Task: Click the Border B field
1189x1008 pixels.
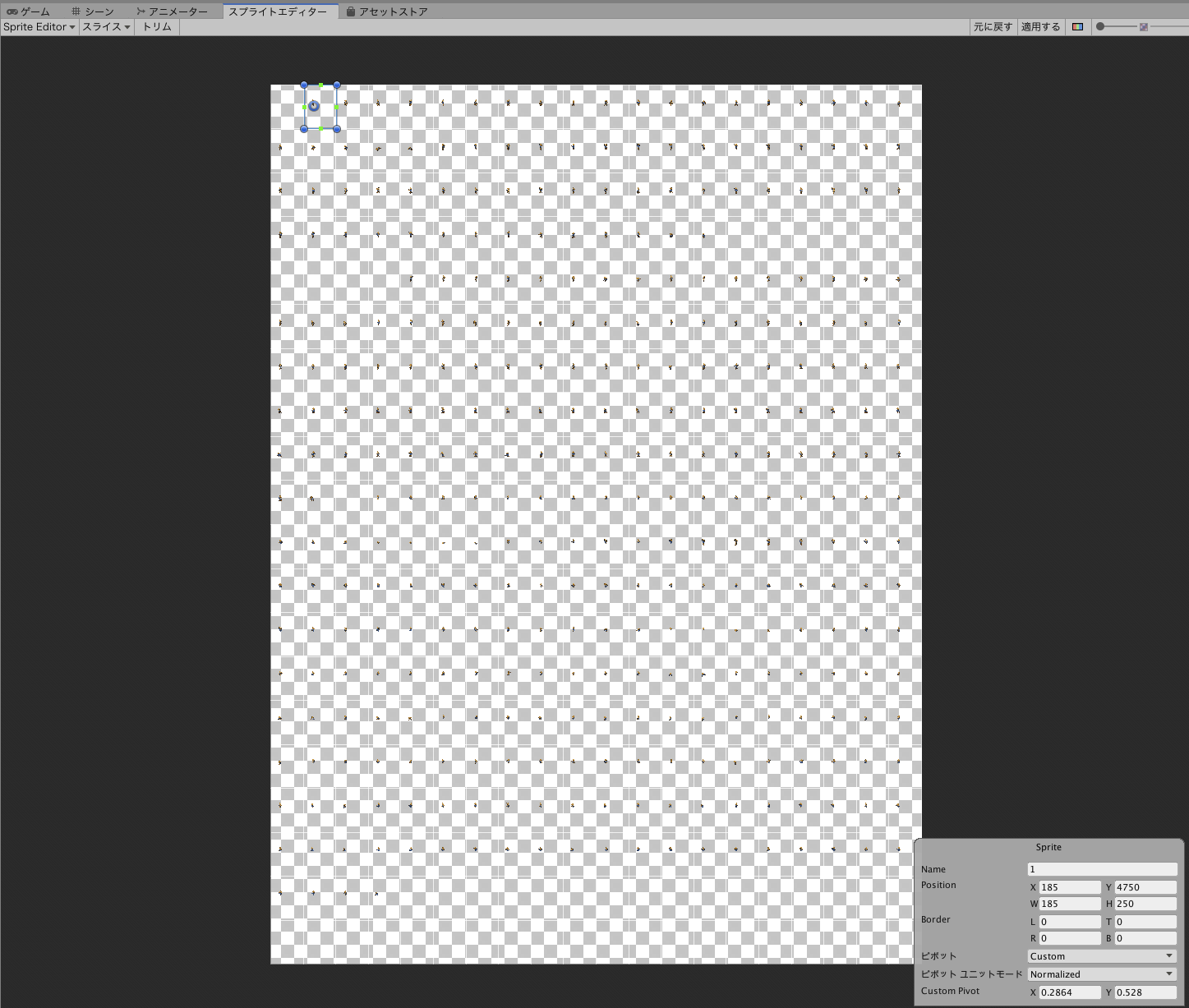Action: tap(1145, 938)
